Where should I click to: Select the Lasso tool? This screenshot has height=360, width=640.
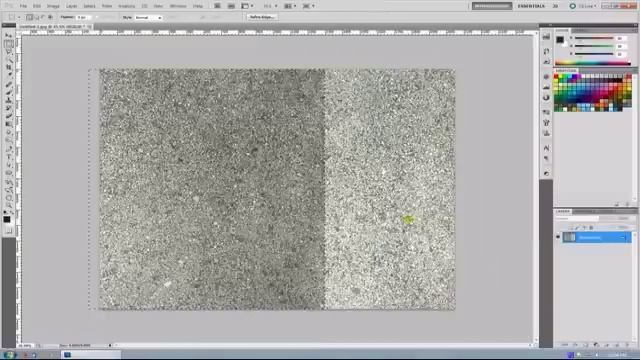tap(8, 52)
